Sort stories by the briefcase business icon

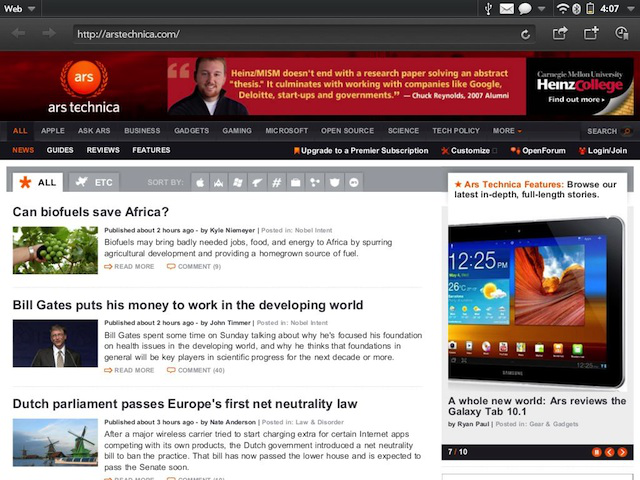pyautogui.click(x=295, y=182)
